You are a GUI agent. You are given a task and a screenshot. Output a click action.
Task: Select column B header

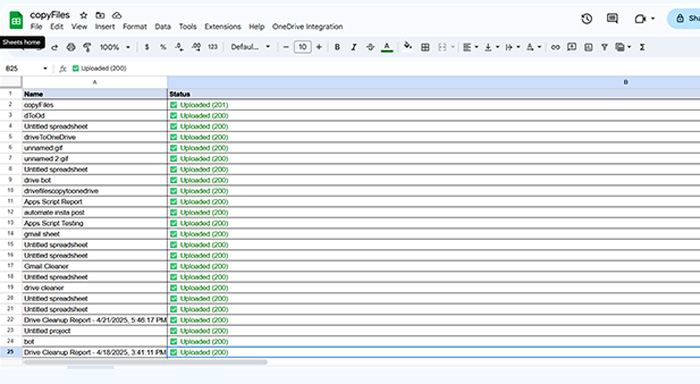[x=433, y=82]
